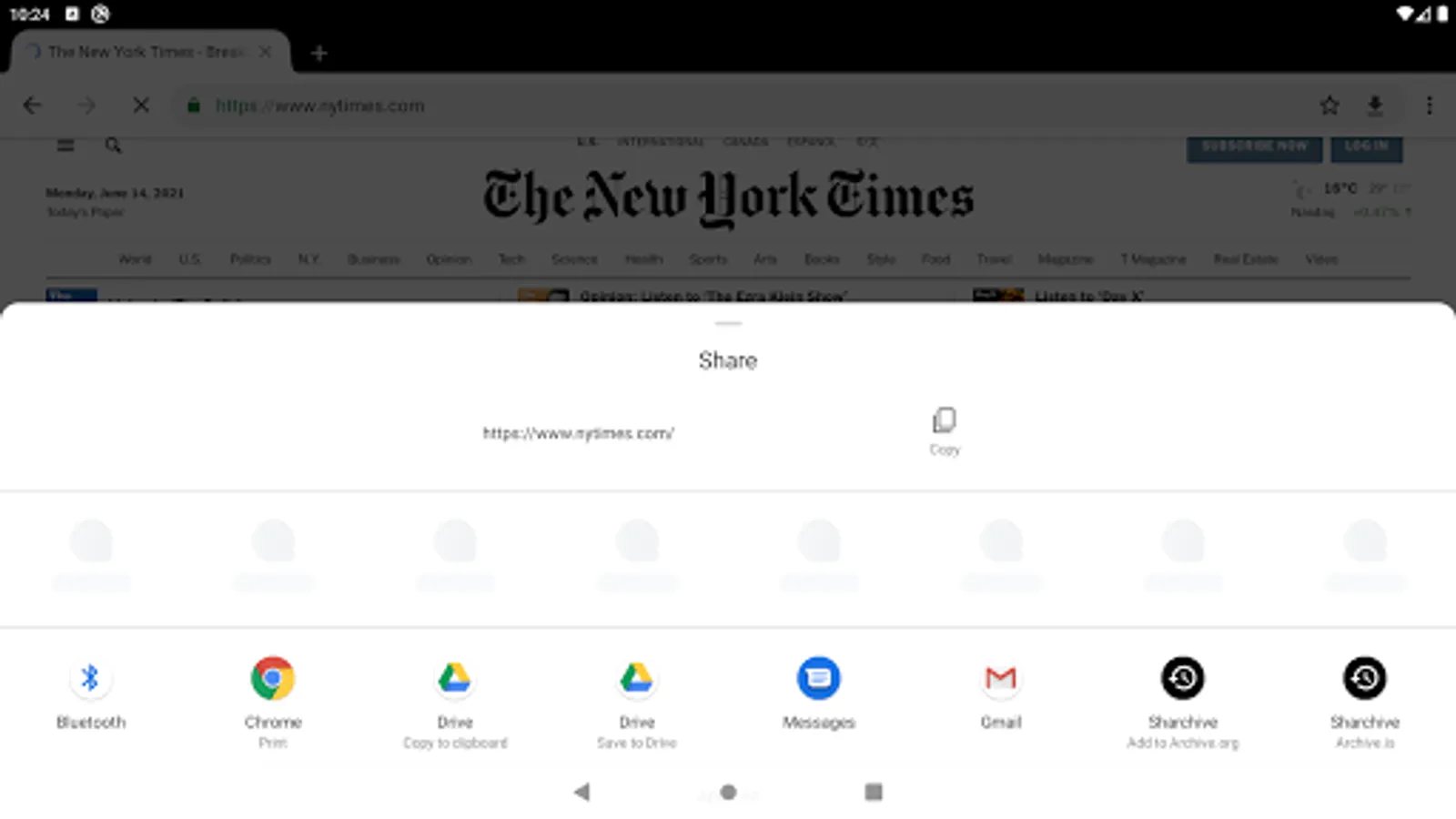Bookmark page with star icon
The width and height of the screenshot is (1456, 819).
[x=1330, y=106]
